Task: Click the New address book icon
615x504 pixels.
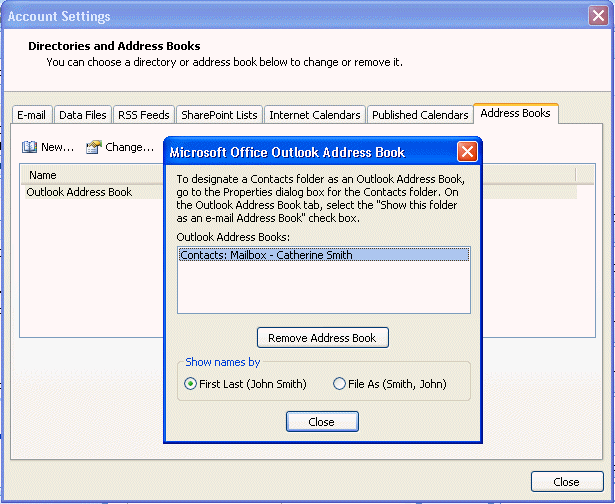Action: point(29,147)
